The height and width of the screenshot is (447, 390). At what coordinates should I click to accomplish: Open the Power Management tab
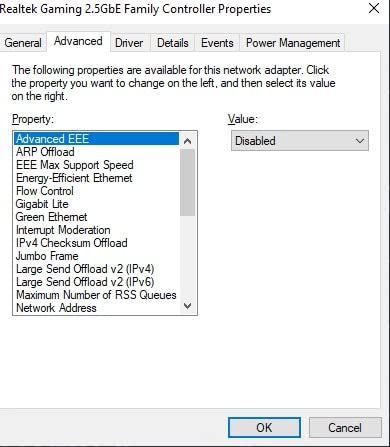[x=293, y=43]
